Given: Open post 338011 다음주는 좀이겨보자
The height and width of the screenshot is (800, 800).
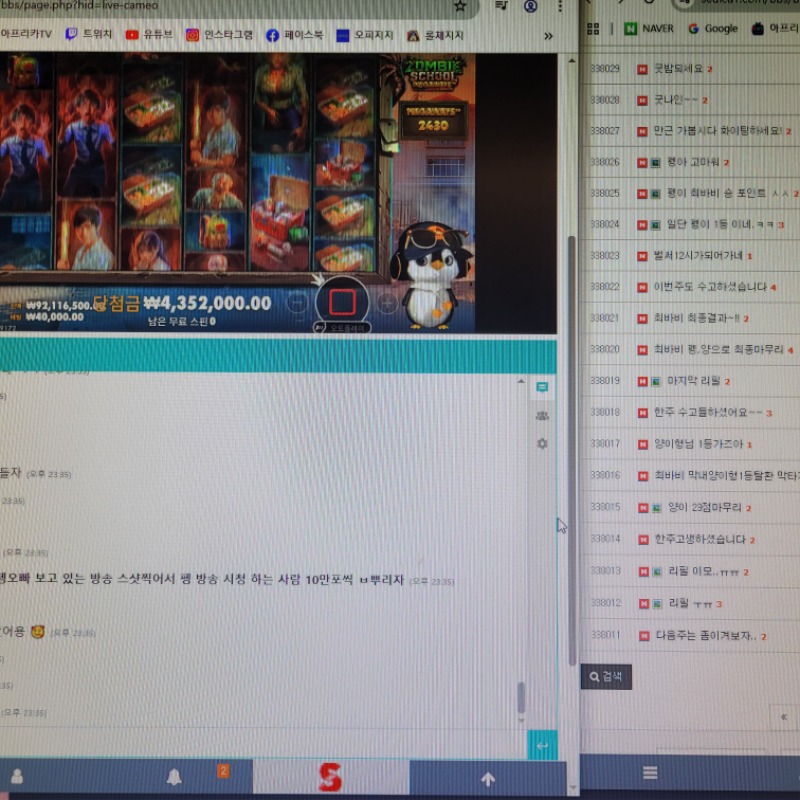Looking at the screenshot, I should (706, 636).
